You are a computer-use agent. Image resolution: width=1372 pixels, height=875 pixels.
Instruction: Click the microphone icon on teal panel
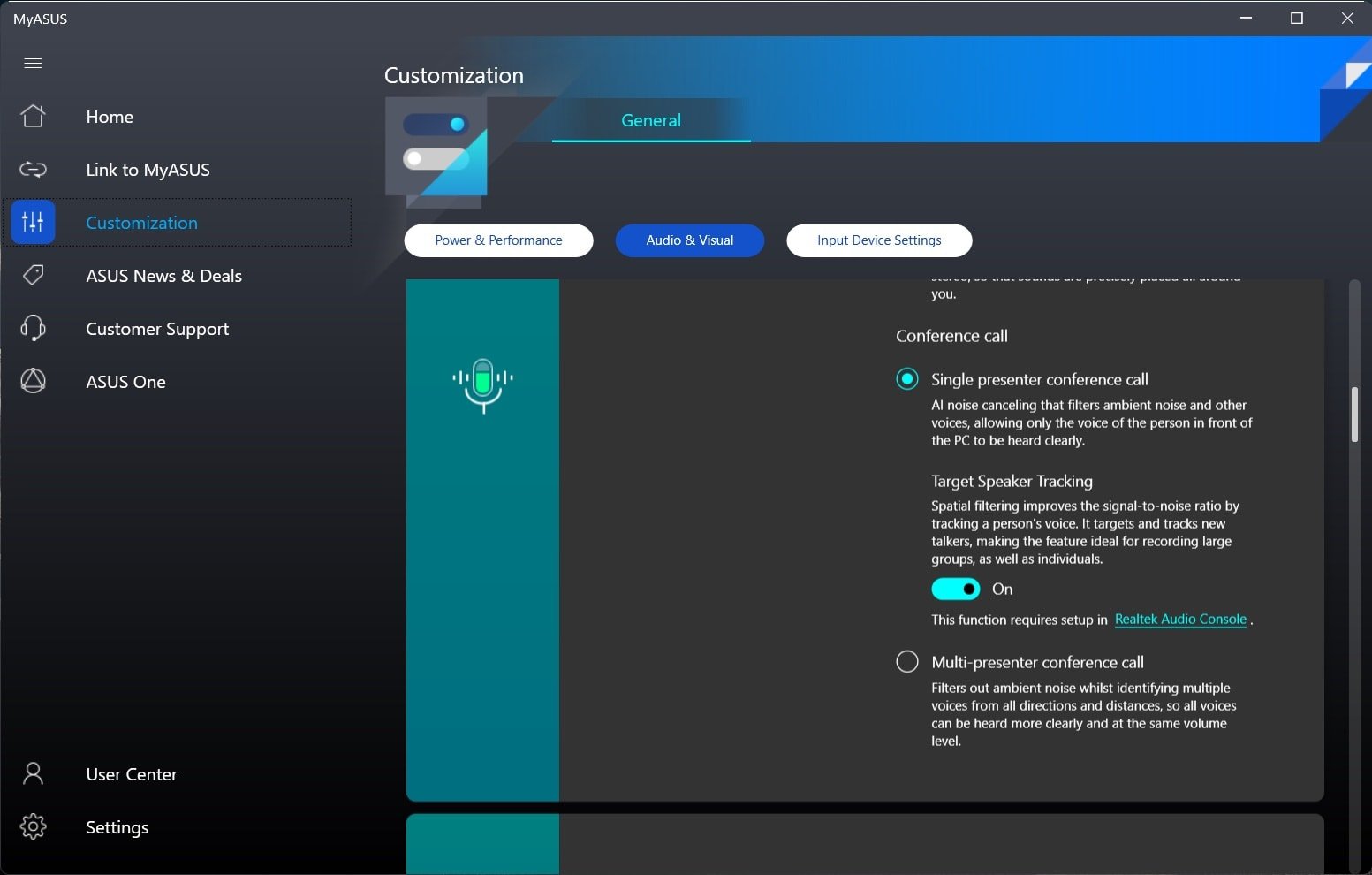coord(482,385)
